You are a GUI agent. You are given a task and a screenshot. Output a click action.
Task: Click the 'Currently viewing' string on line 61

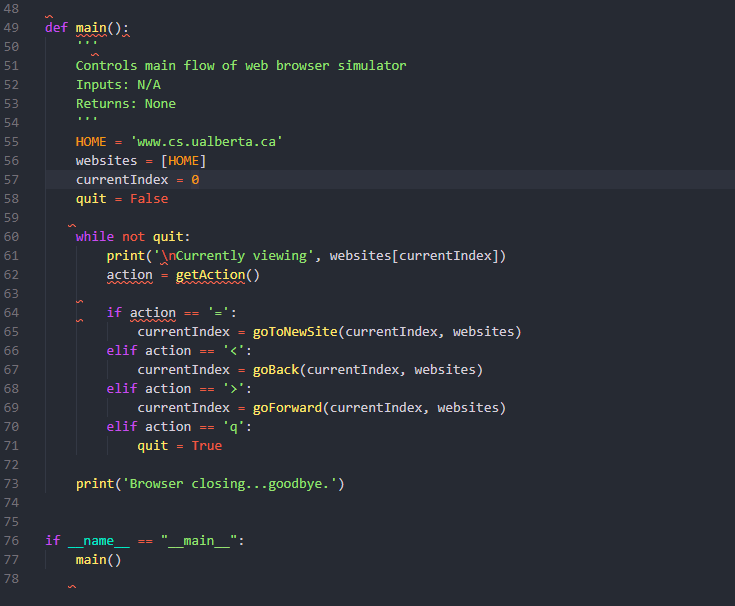tap(241, 255)
